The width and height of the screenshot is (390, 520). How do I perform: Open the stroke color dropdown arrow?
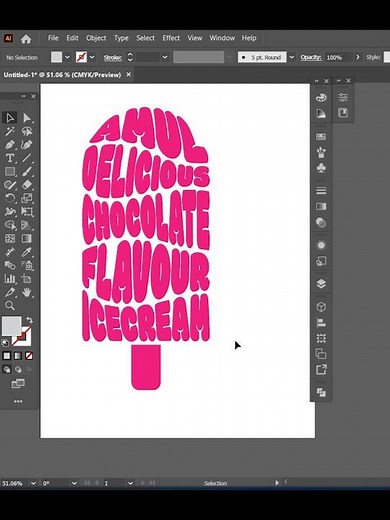click(92, 57)
